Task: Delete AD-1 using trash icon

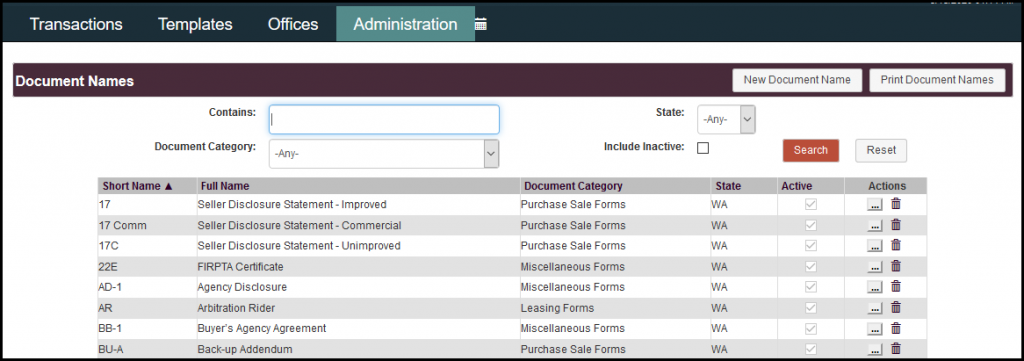Action: click(x=896, y=287)
